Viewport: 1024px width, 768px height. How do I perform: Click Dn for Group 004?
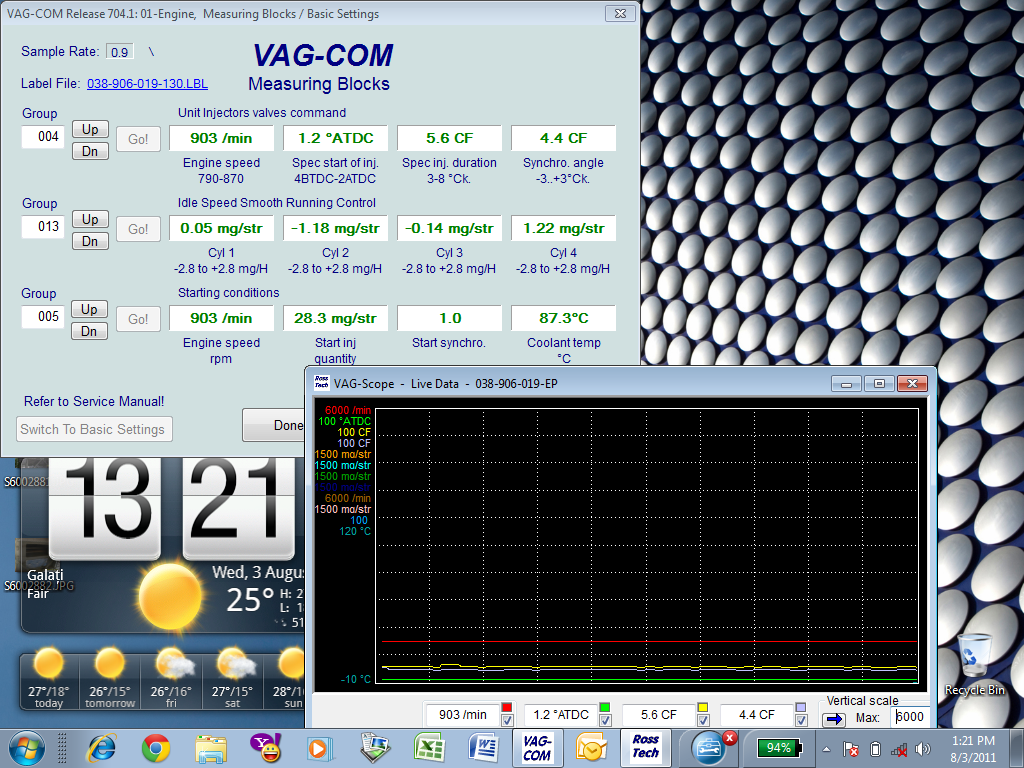(x=90, y=152)
